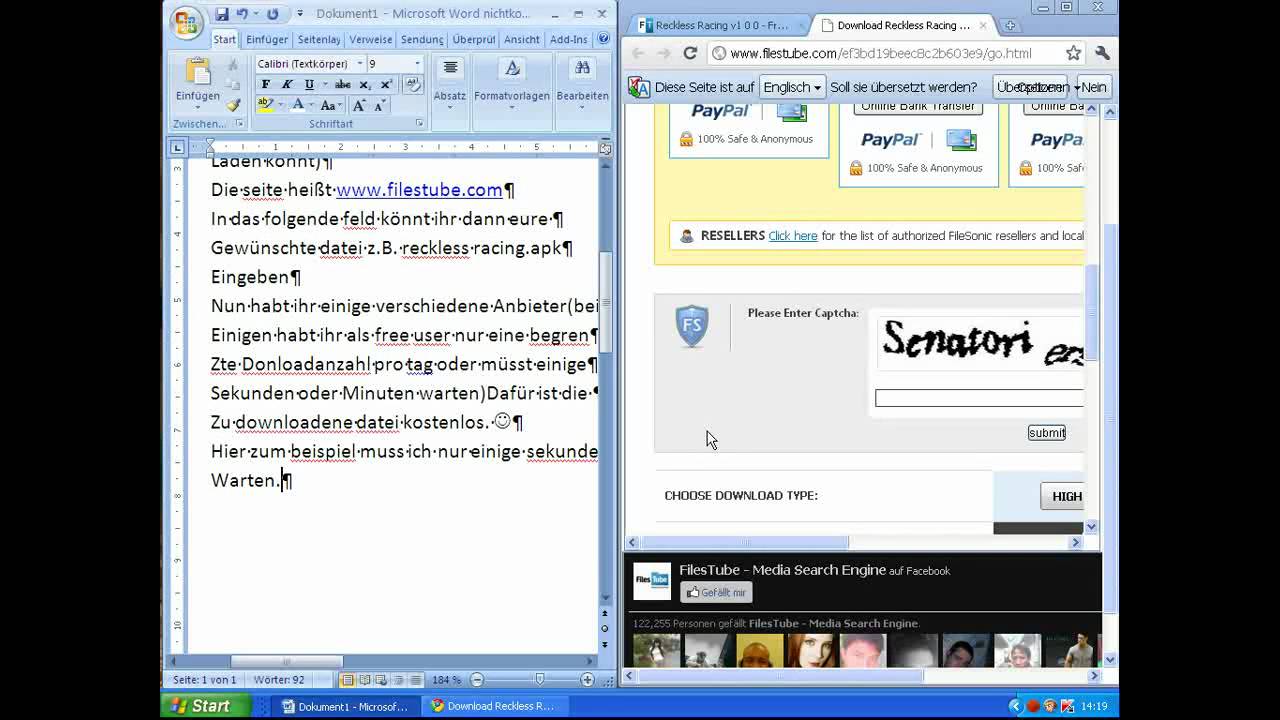The image size is (1280, 720).
Task: Click the Save icon in Word's quick access toolbar
Action: pos(222,14)
